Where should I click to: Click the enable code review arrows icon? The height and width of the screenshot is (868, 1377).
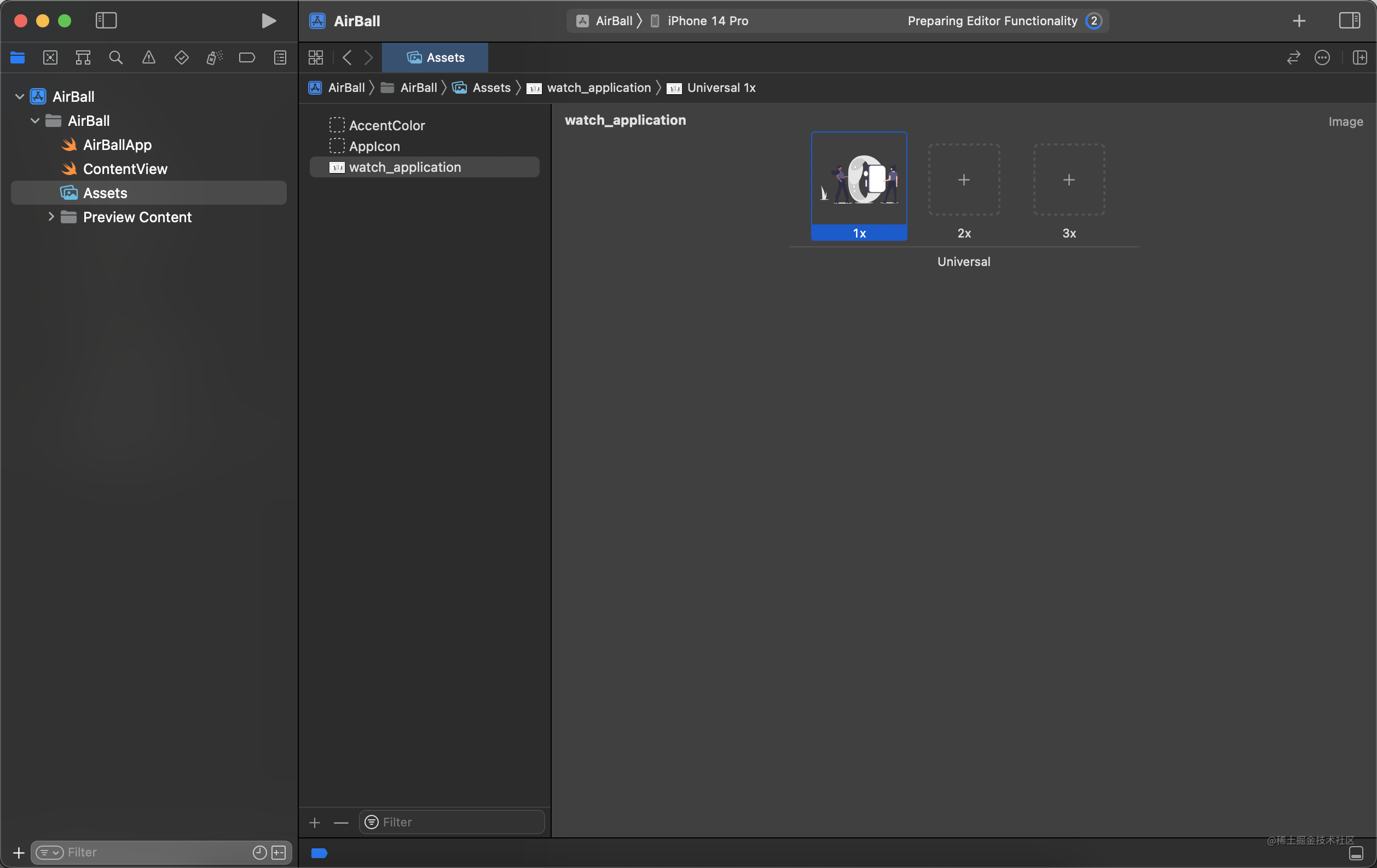pyautogui.click(x=1293, y=57)
